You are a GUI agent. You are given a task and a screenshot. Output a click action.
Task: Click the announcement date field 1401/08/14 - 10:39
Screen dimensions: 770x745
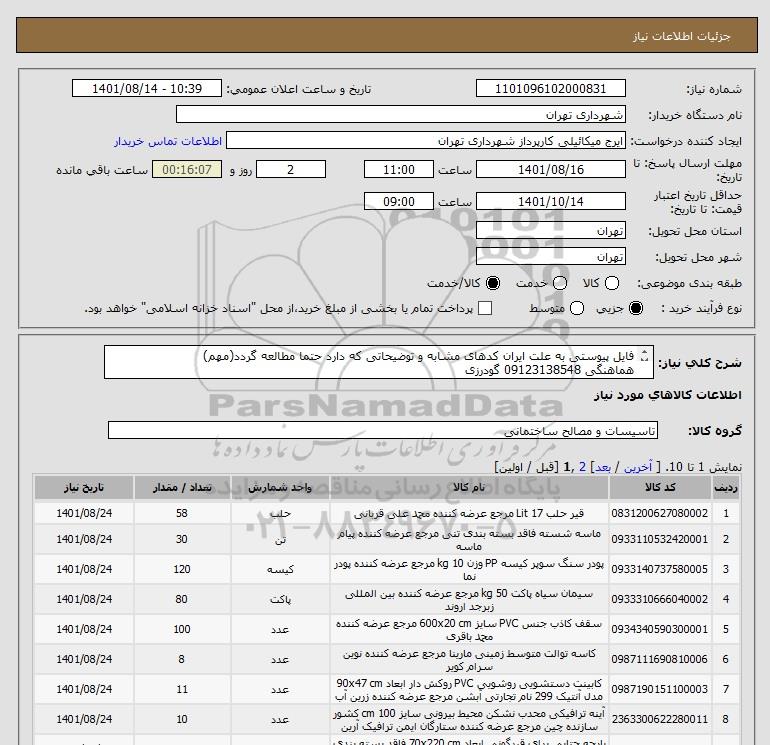click(x=147, y=88)
